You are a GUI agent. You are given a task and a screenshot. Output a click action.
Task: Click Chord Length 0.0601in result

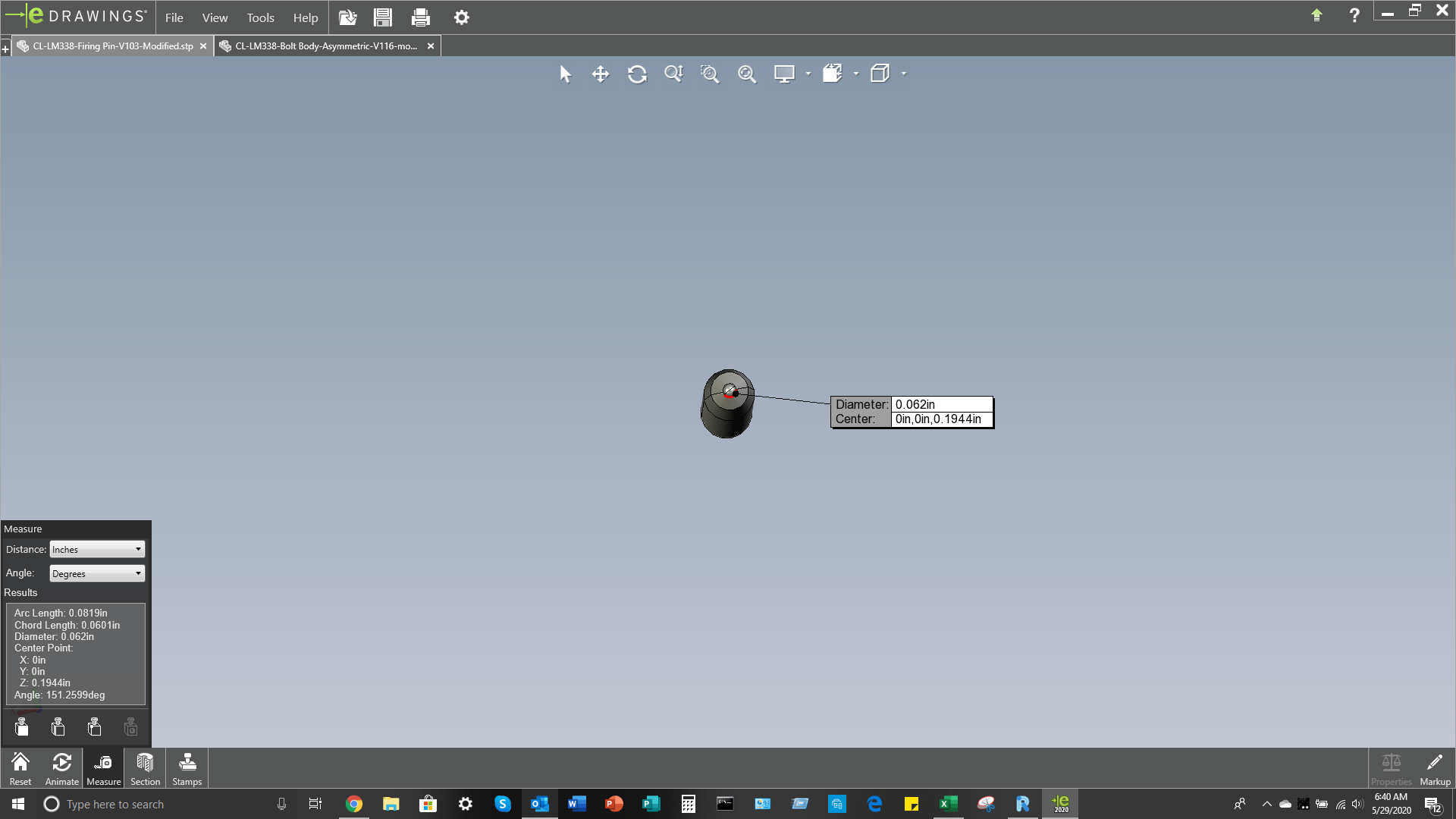[67, 625]
